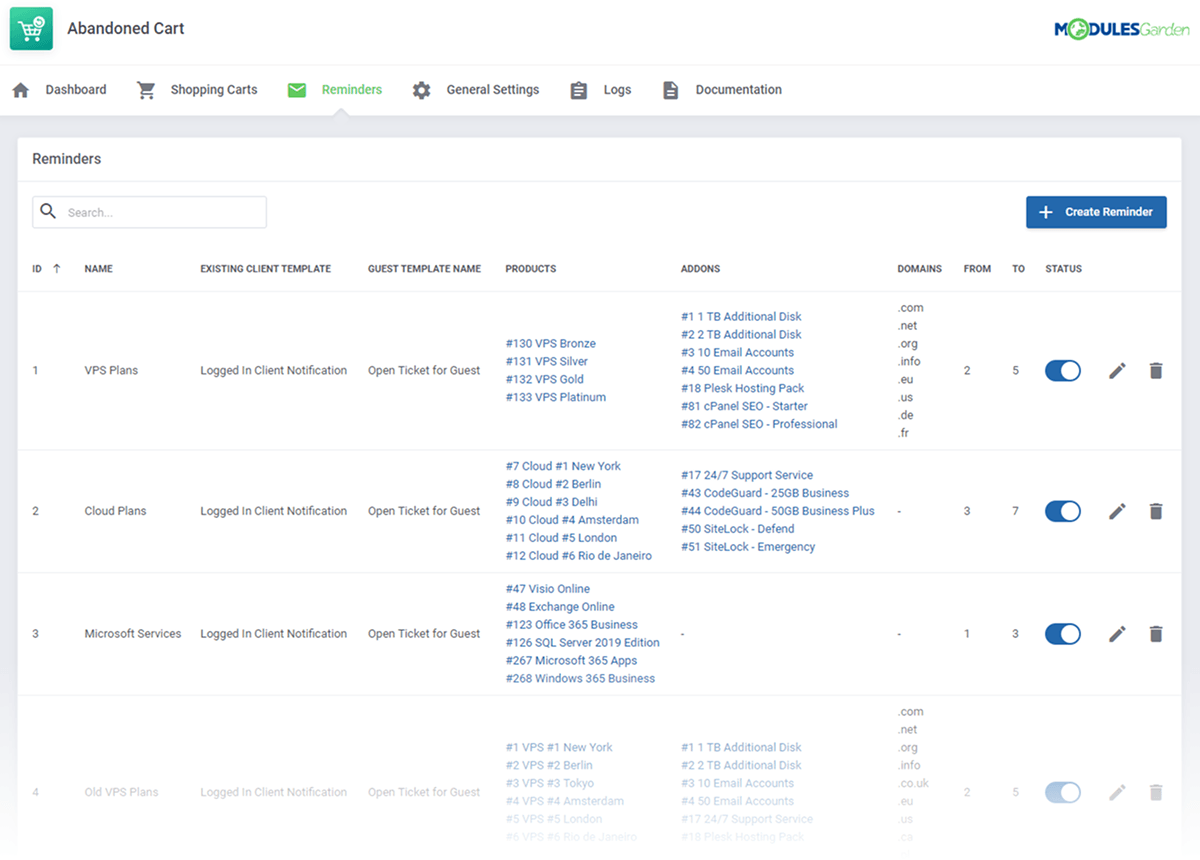The height and width of the screenshot is (860, 1200).
Task: Click 'Open Ticket for Guest' in Cloud Plans row
Action: (x=424, y=511)
